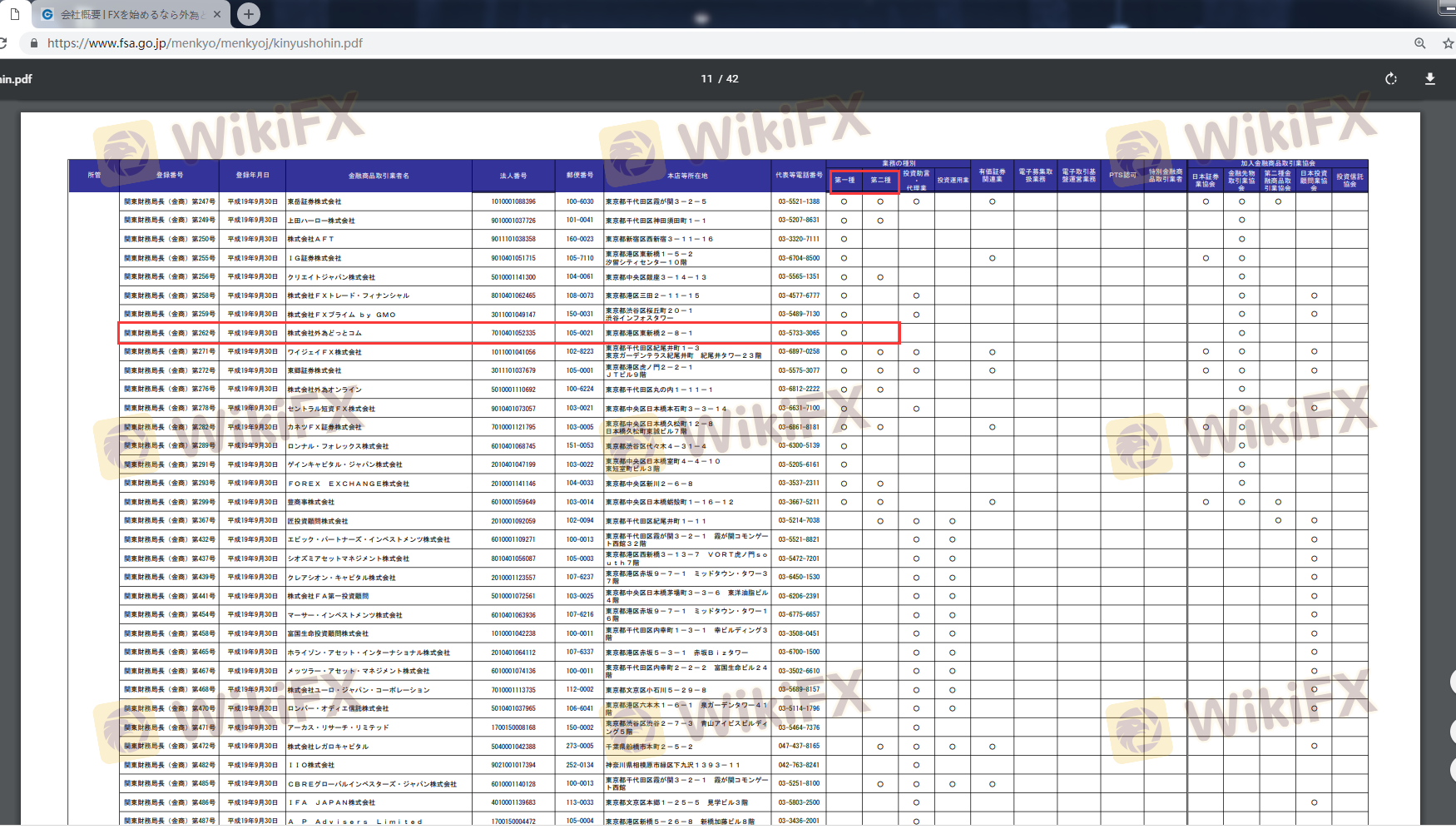Image resolution: width=1456 pixels, height=829 pixels.
Task: Select the 会社概要 browser tab
Action: [x=131, y=14]
